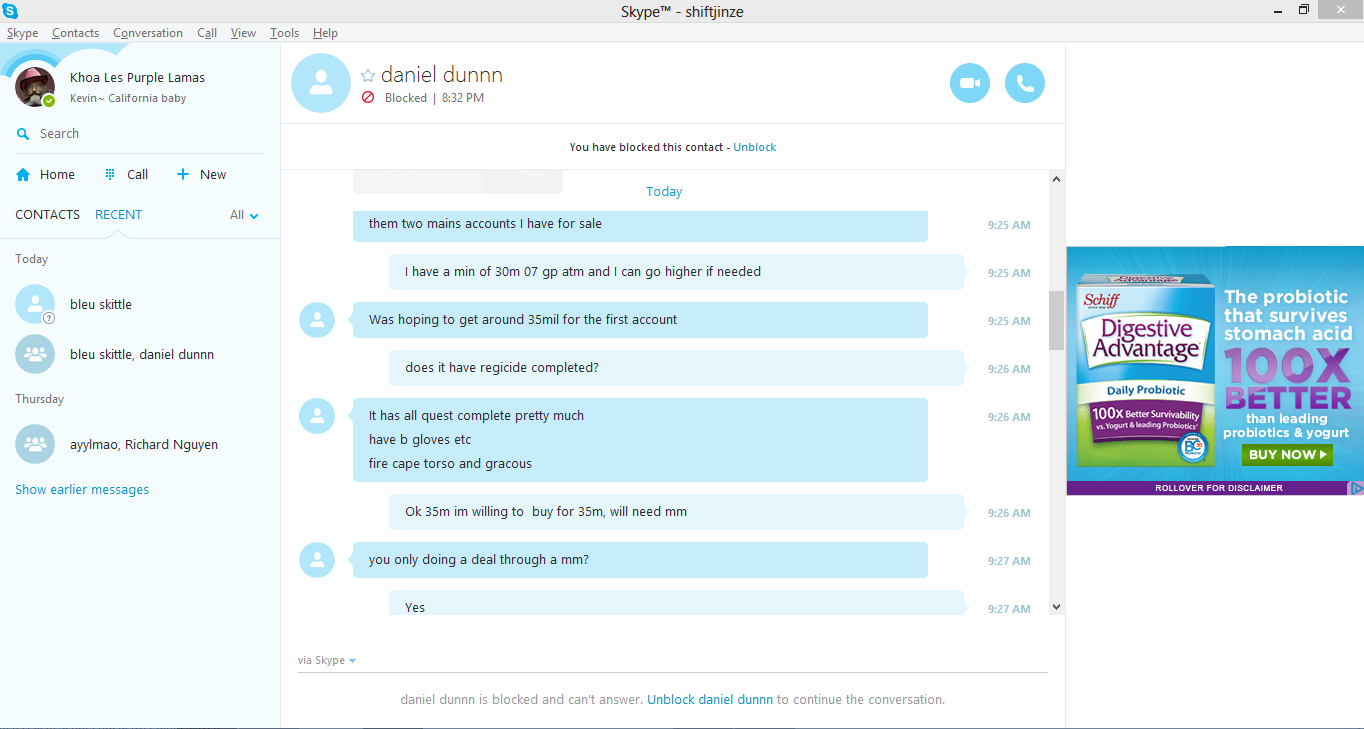Click the contact name heading 'daniel dunnn'
The width and height of the screenshot is (1364, 729).
(442, 75)
